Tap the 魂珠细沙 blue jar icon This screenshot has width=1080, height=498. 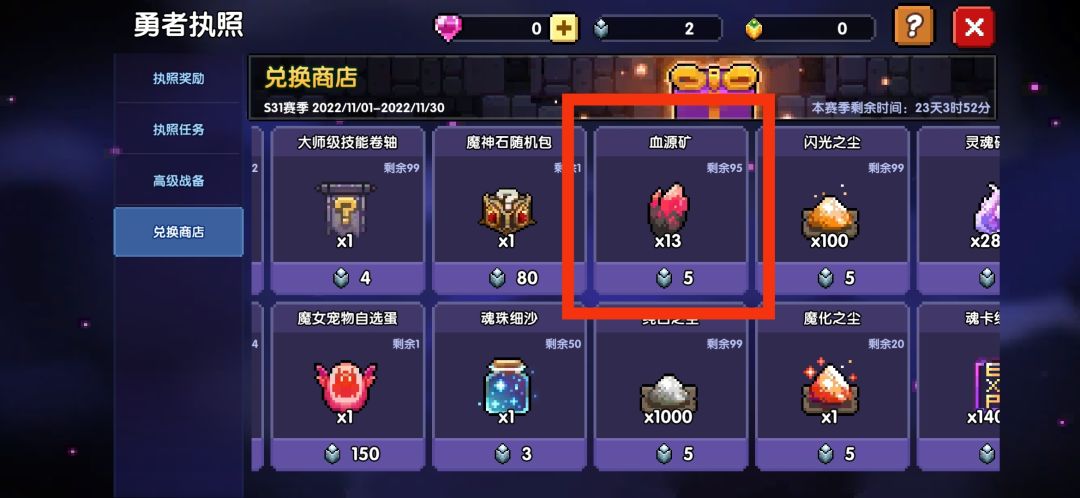pos(506,385)
